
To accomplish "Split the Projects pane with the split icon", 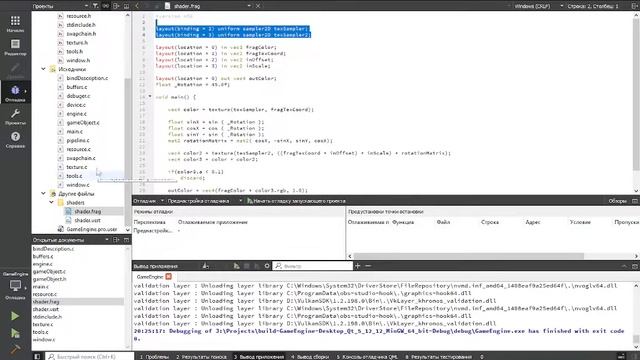I will pos(116,6).
